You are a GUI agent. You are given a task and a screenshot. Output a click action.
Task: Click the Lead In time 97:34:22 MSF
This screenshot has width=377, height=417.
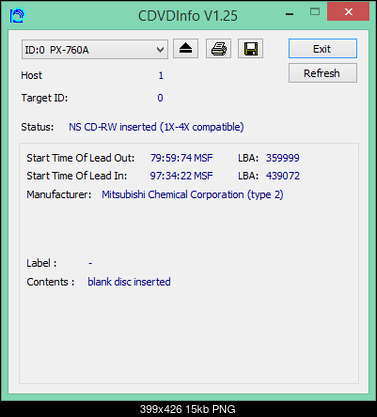click(181, 176)
